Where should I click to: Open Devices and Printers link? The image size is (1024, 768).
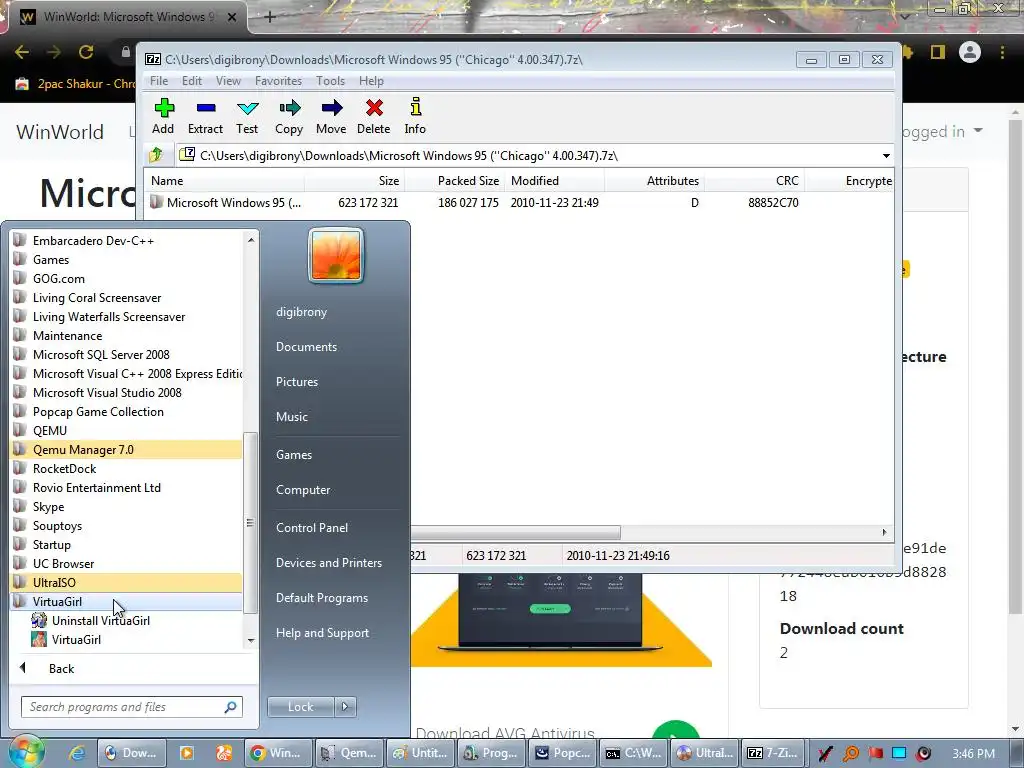tap(328, 562)
